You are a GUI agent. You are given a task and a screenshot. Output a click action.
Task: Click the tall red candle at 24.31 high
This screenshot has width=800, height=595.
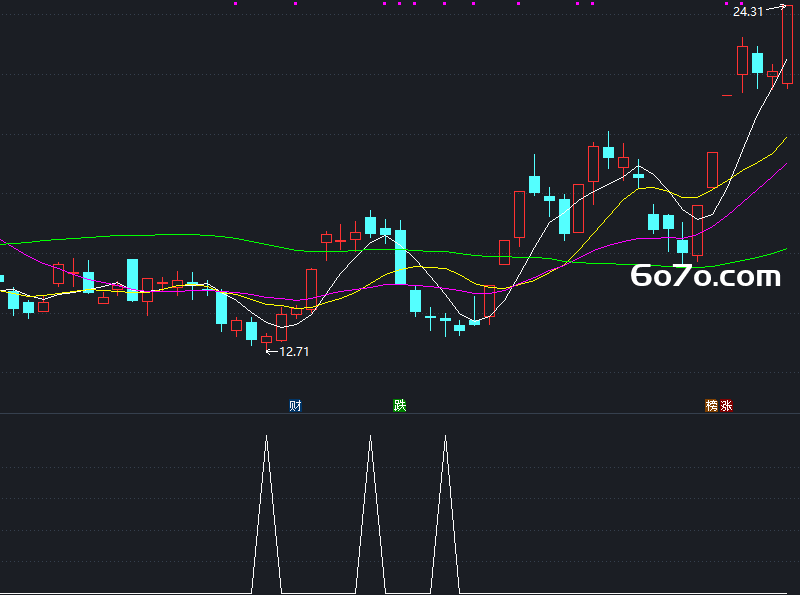tap(787, 45)
